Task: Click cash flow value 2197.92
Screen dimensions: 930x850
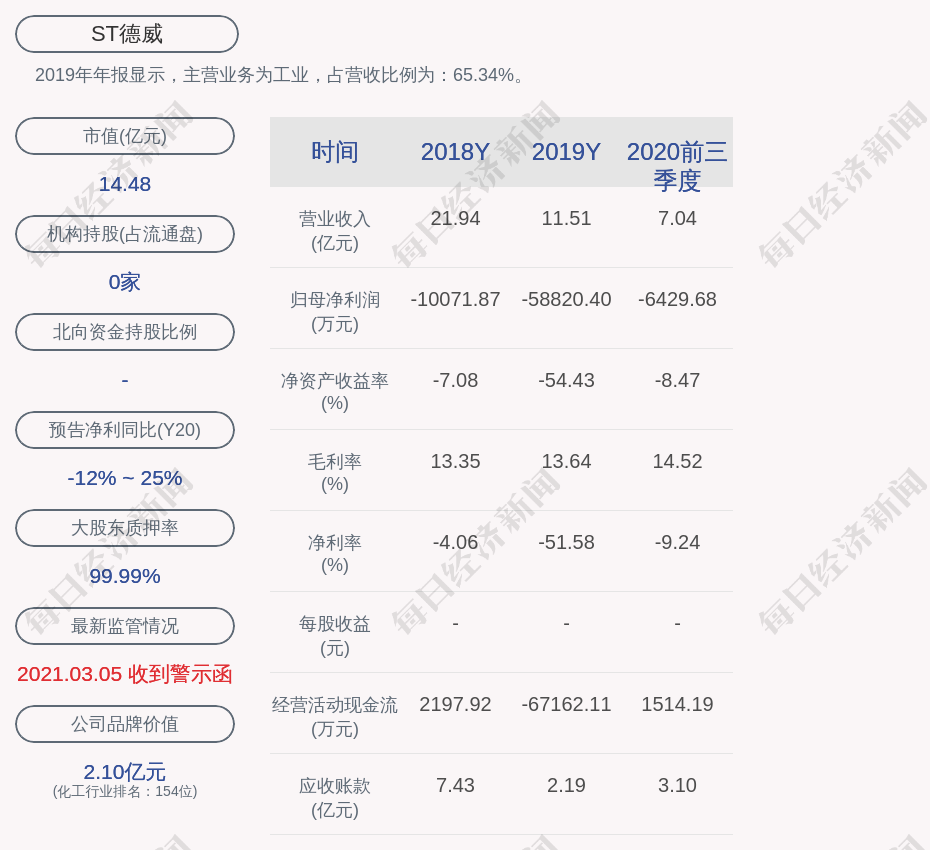Action: [x=456, y=705]
